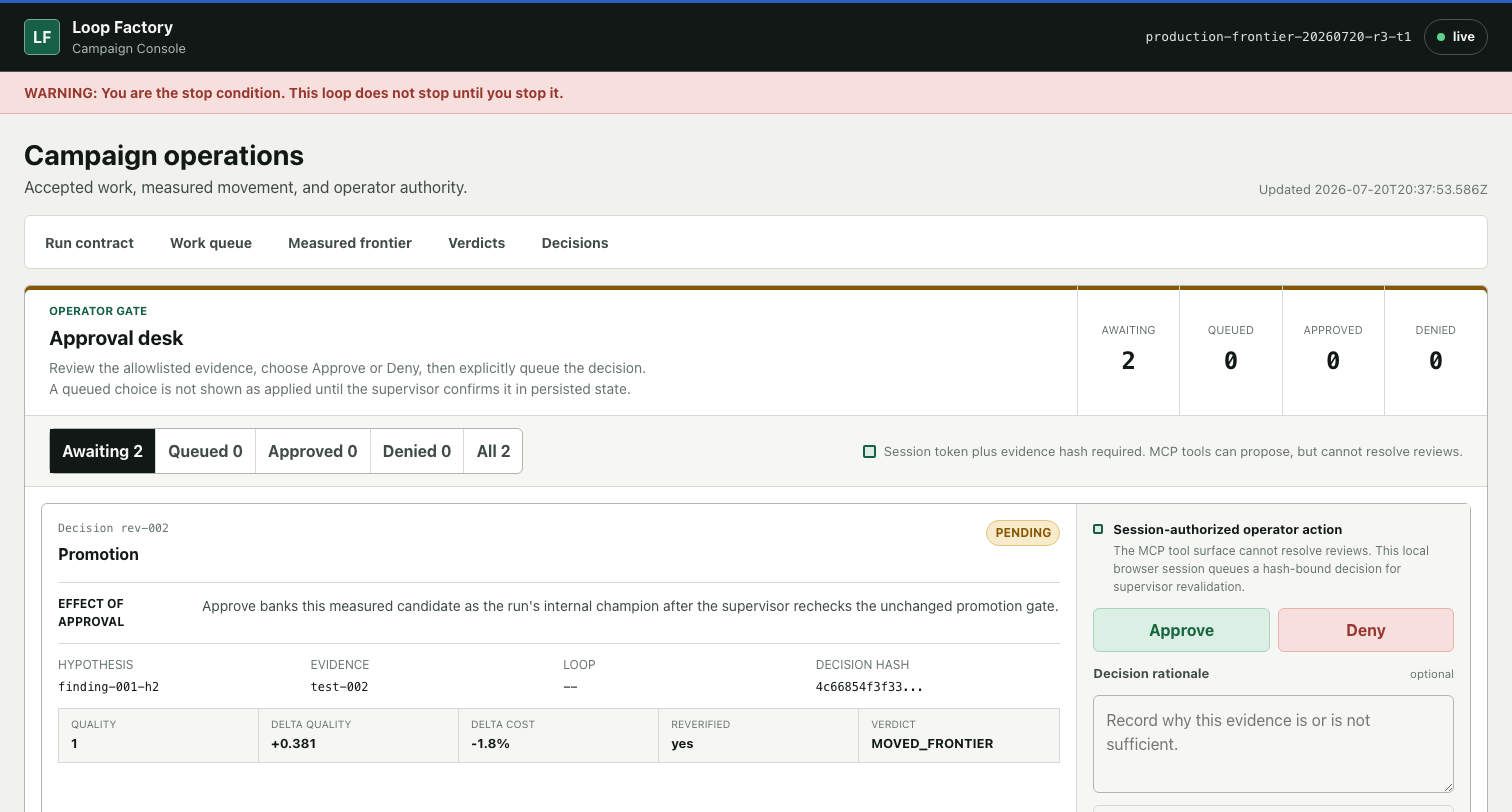Viewport: 1512px width, 812px height.
Task: Click hypothesis value finding-001-h2
Action: (109, 687)
